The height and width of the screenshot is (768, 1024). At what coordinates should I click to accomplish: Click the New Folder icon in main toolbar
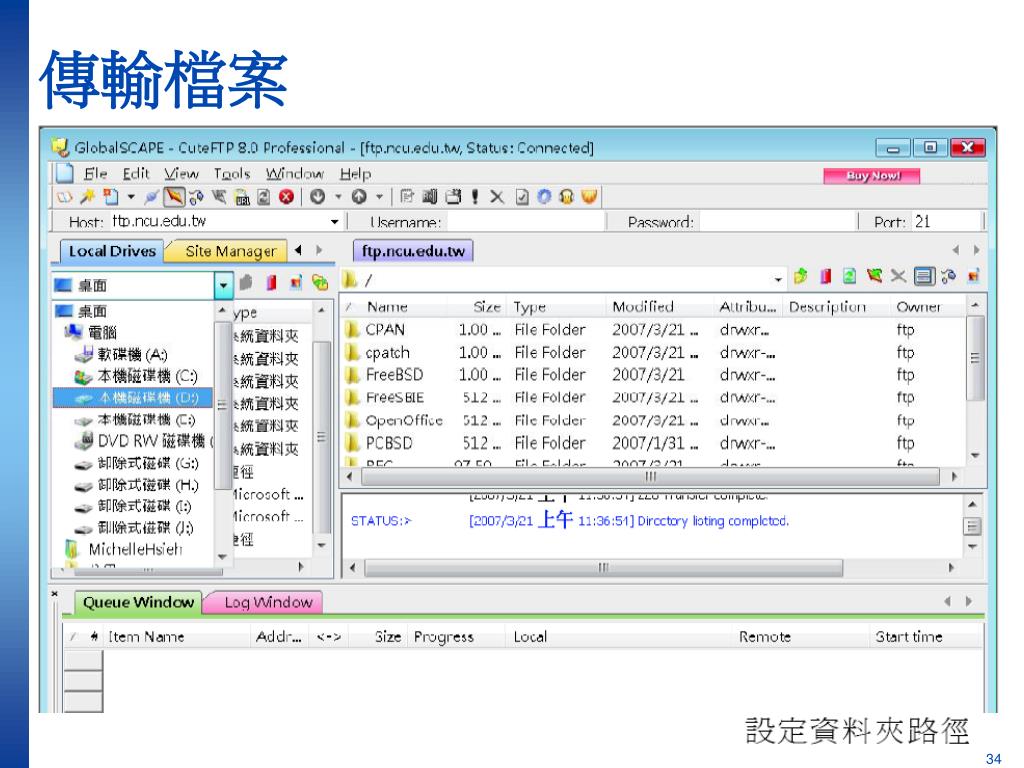coord(453,197)
